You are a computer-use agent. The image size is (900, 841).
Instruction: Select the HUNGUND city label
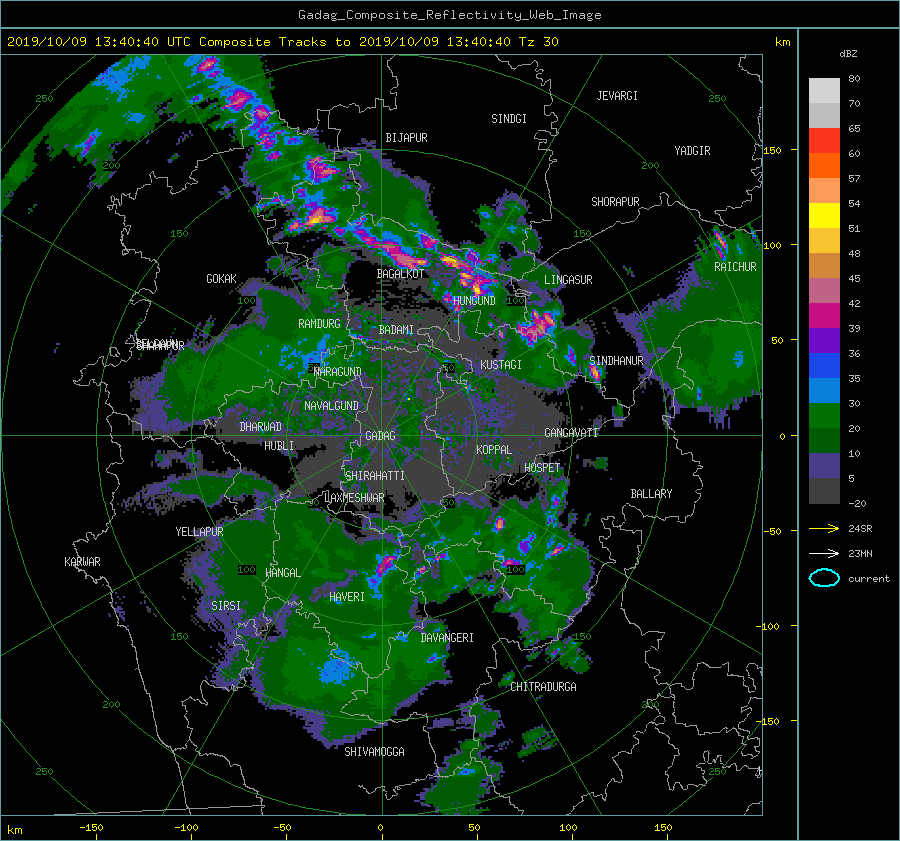[474, 301]
